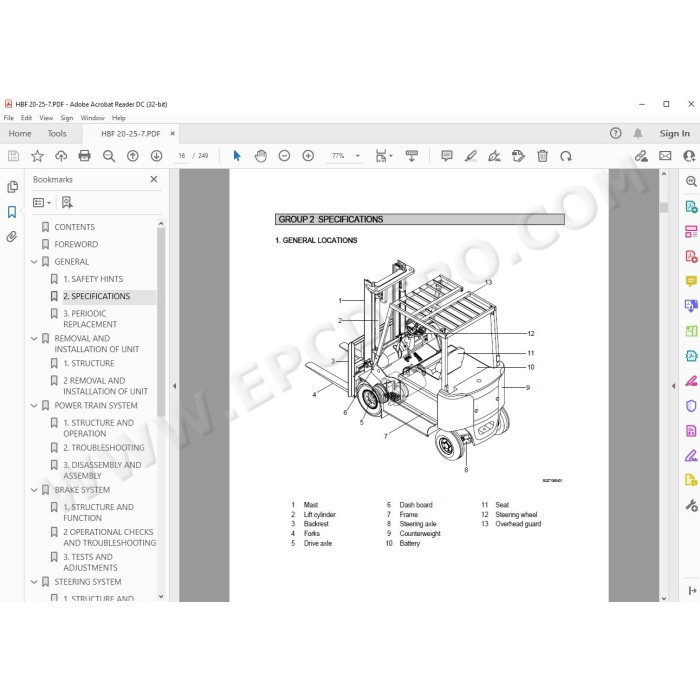Collapse POWER TRAIN SYSTEM bookmark group
This screenshot has height=700, width=700.
34,405
